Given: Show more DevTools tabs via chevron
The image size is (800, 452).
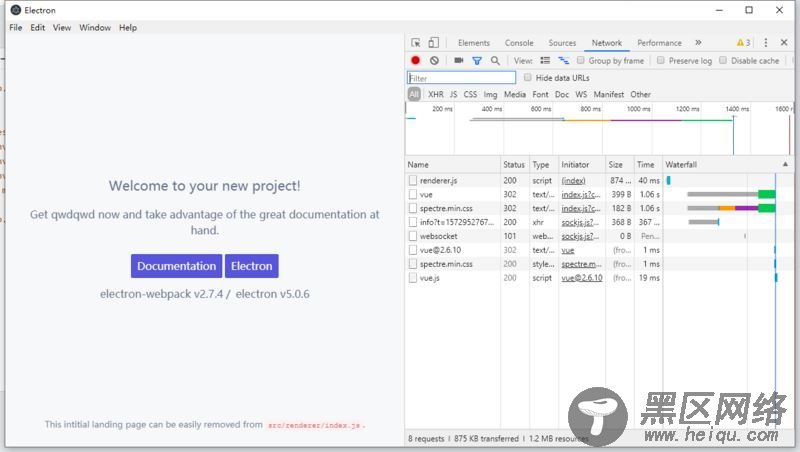Looking at the screenshot, I should 698,42.
